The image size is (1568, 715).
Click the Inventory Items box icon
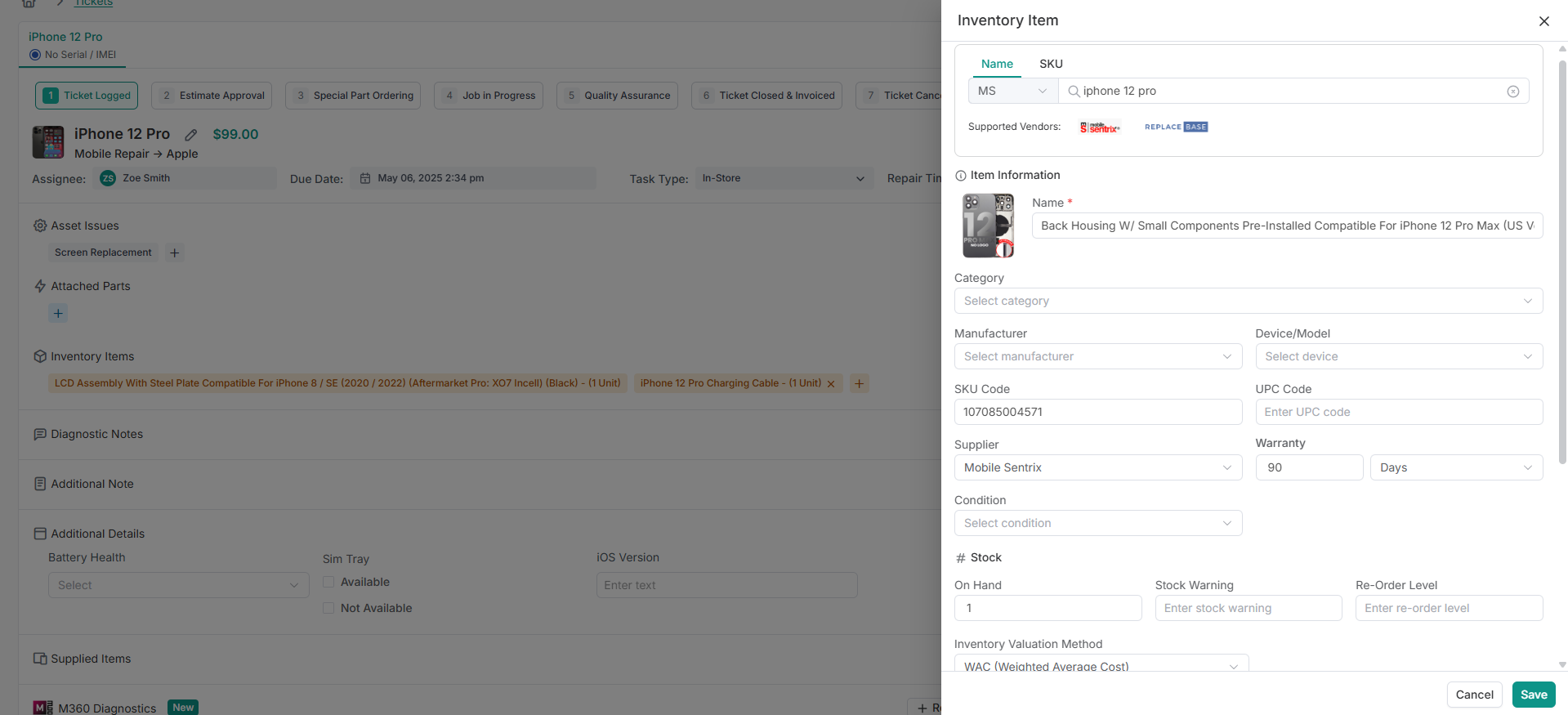pos(40,356)
